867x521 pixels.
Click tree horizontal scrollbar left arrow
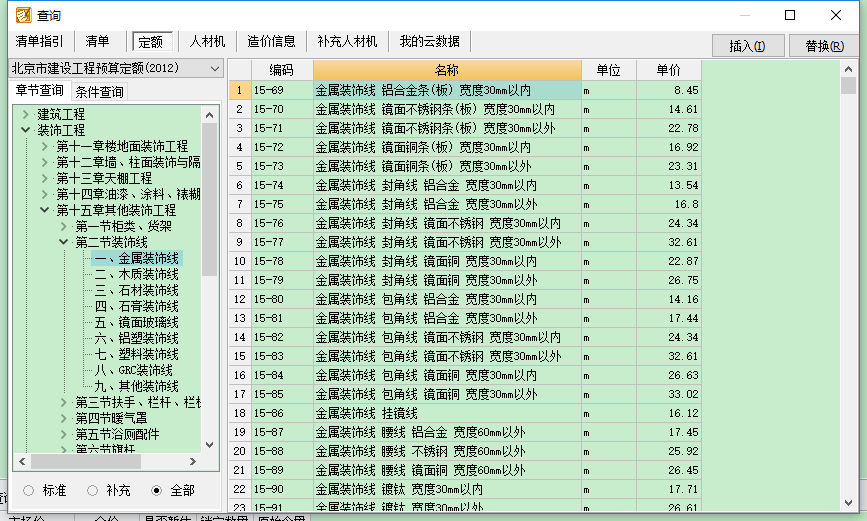click(22, 461)
